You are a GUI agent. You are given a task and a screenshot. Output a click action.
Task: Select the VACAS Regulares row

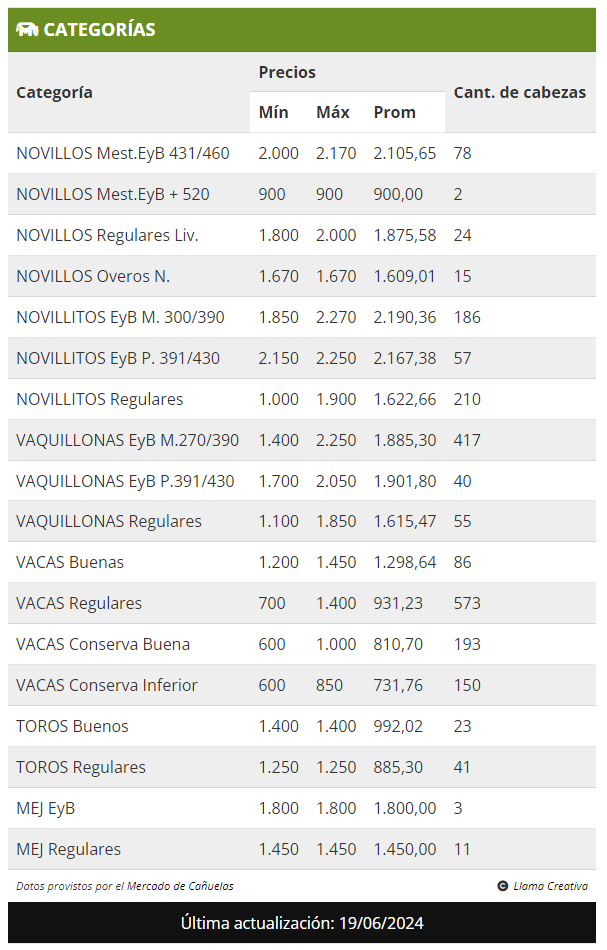[302, 603]
